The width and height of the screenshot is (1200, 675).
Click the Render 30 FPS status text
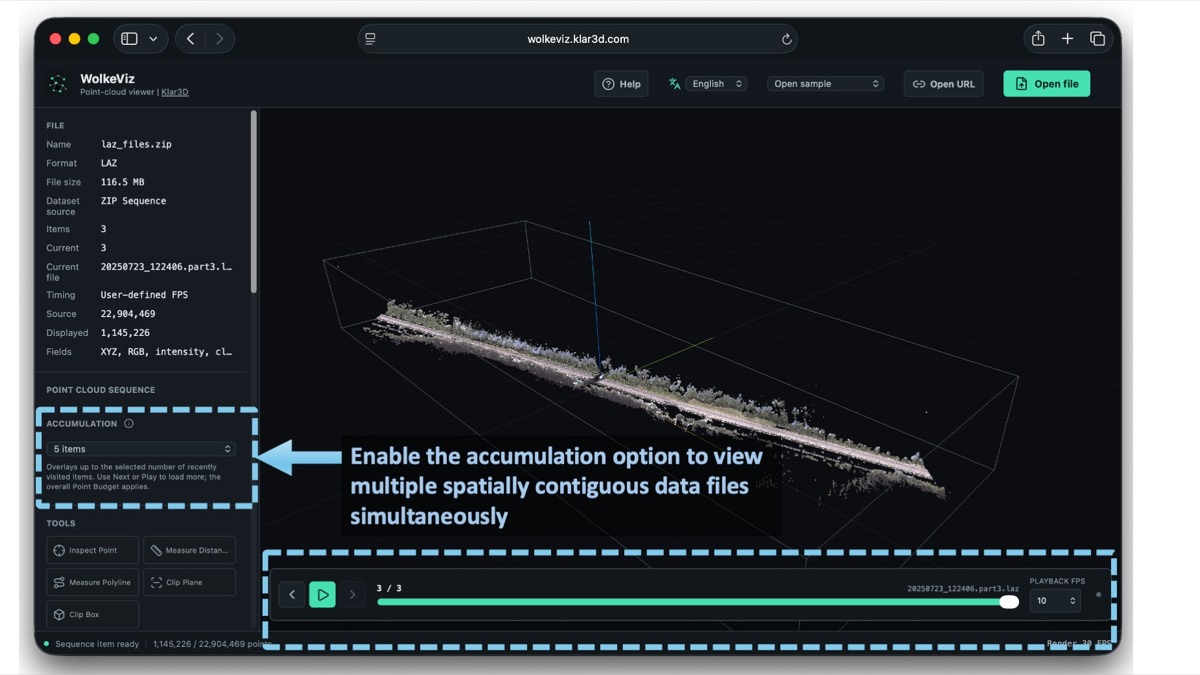point(1079,643)
